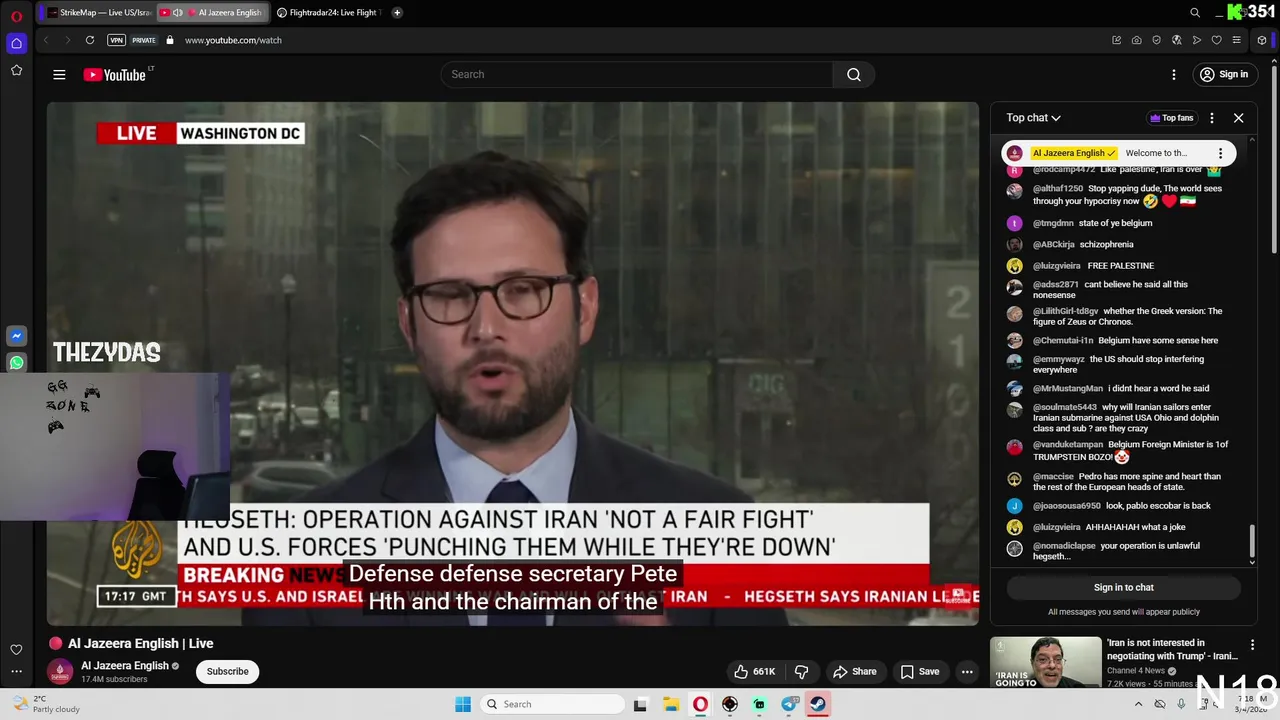Send page with the paper plane icon
Image resolution: width=1280 pixels, height=720 pixels.
click(x=1197, y=40)
